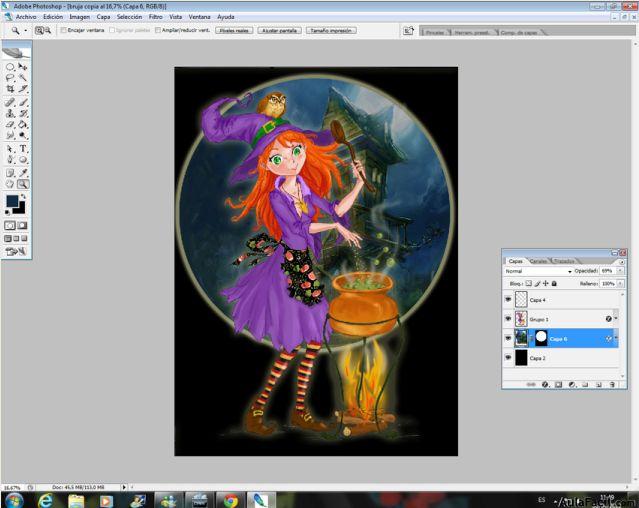
Task: Select the Brush tool
Action: click(x=23, y=102)
